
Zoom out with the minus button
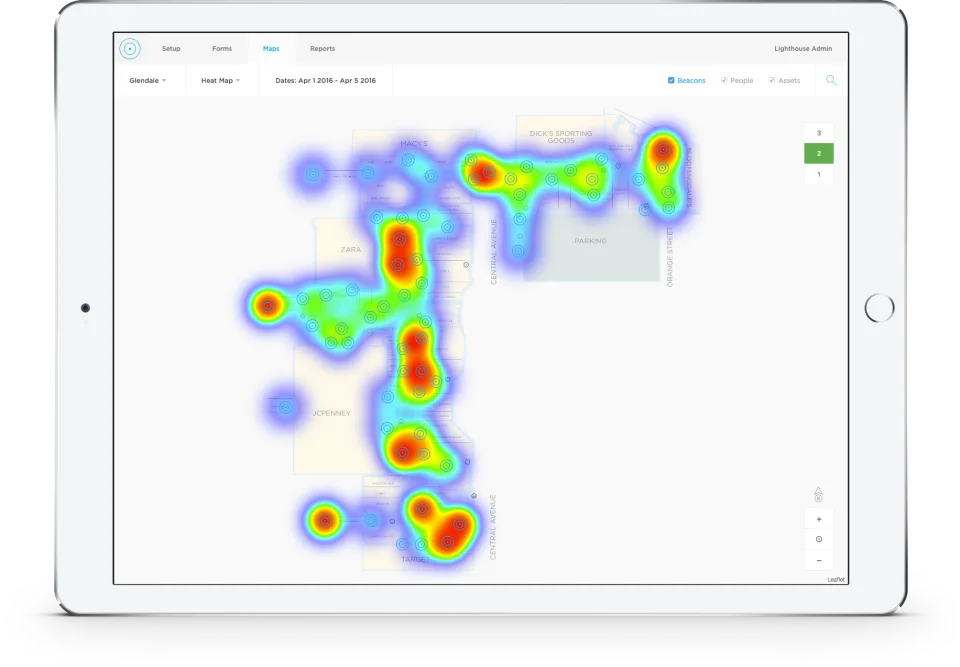(819, 560)
